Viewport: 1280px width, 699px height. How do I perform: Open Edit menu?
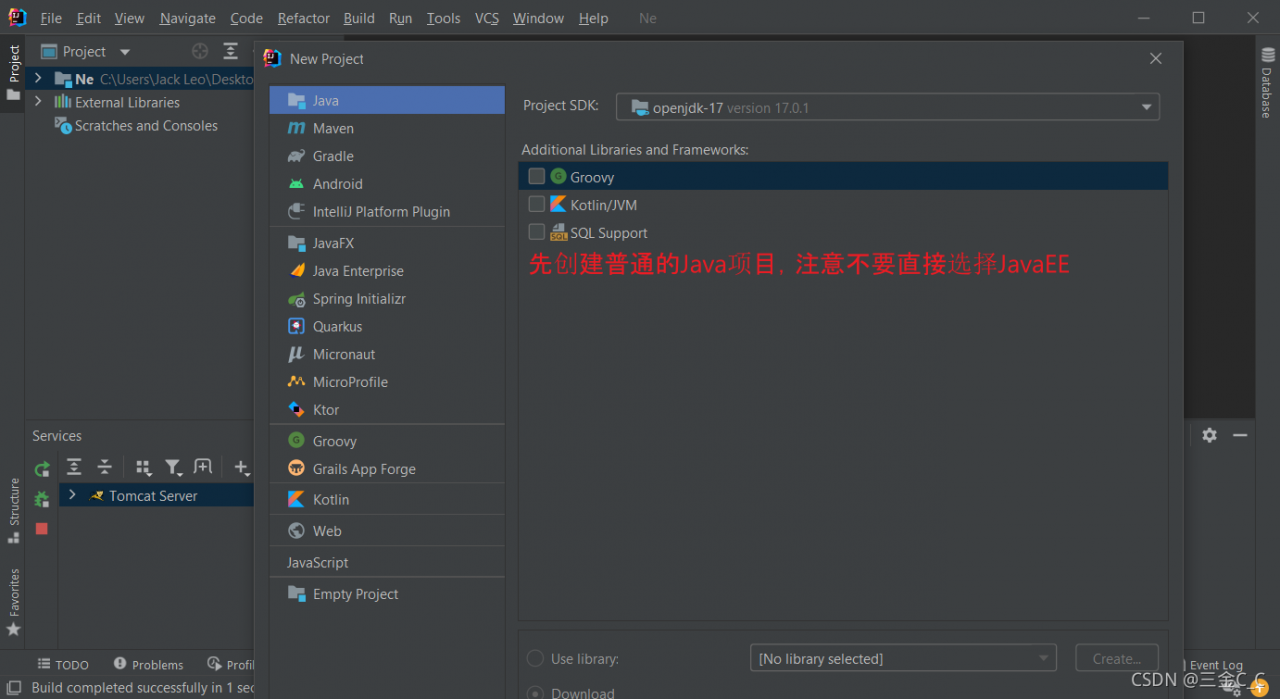pyautogui.click(x=89, y=18)
